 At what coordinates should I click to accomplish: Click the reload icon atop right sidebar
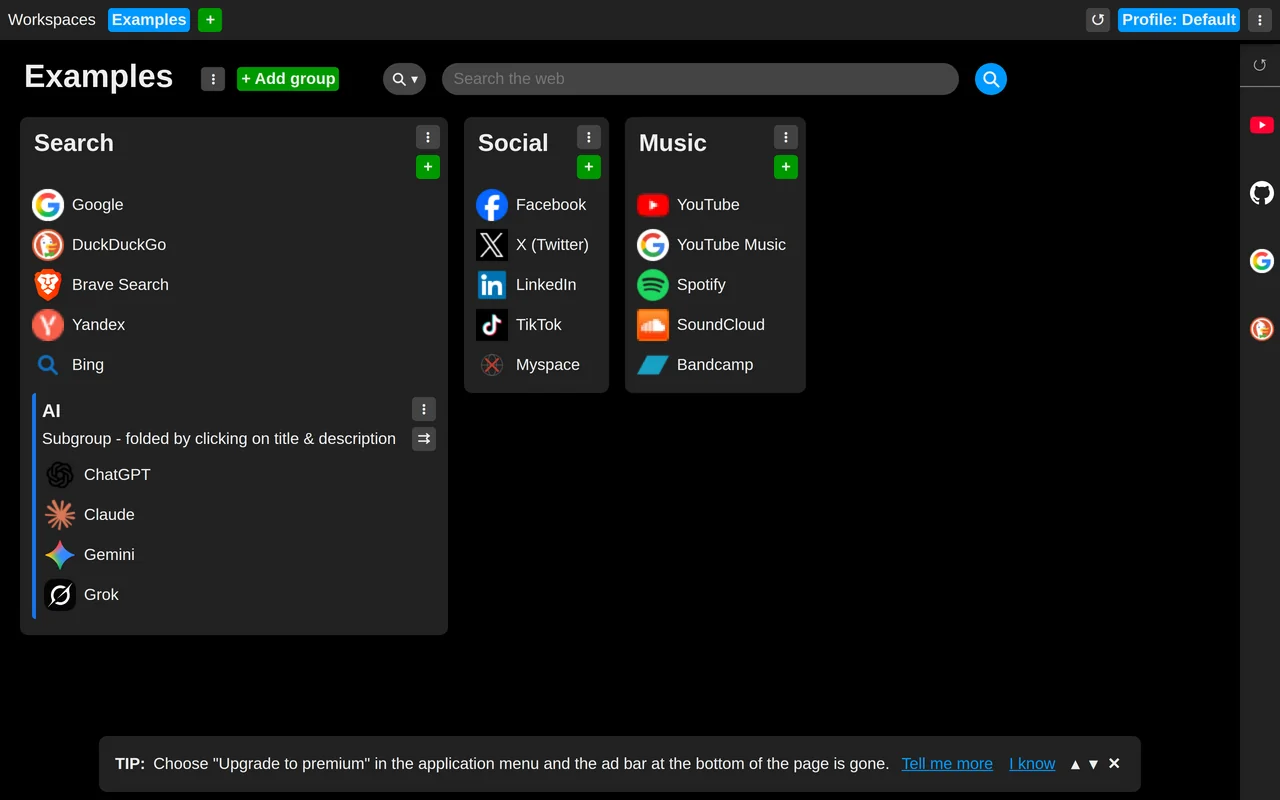click(x=1260, y=65)
